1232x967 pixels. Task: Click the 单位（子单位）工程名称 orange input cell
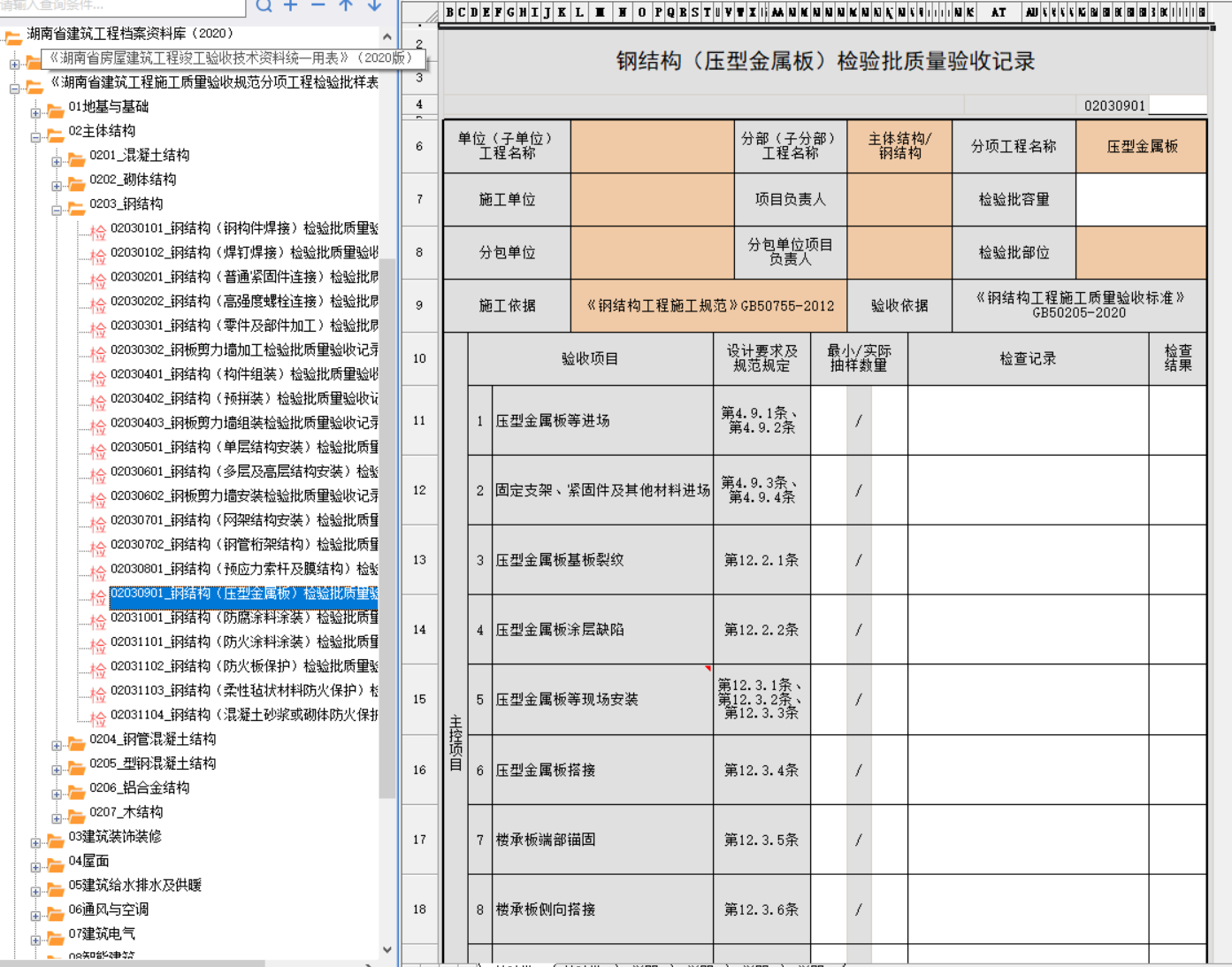(x=653, y=146)
